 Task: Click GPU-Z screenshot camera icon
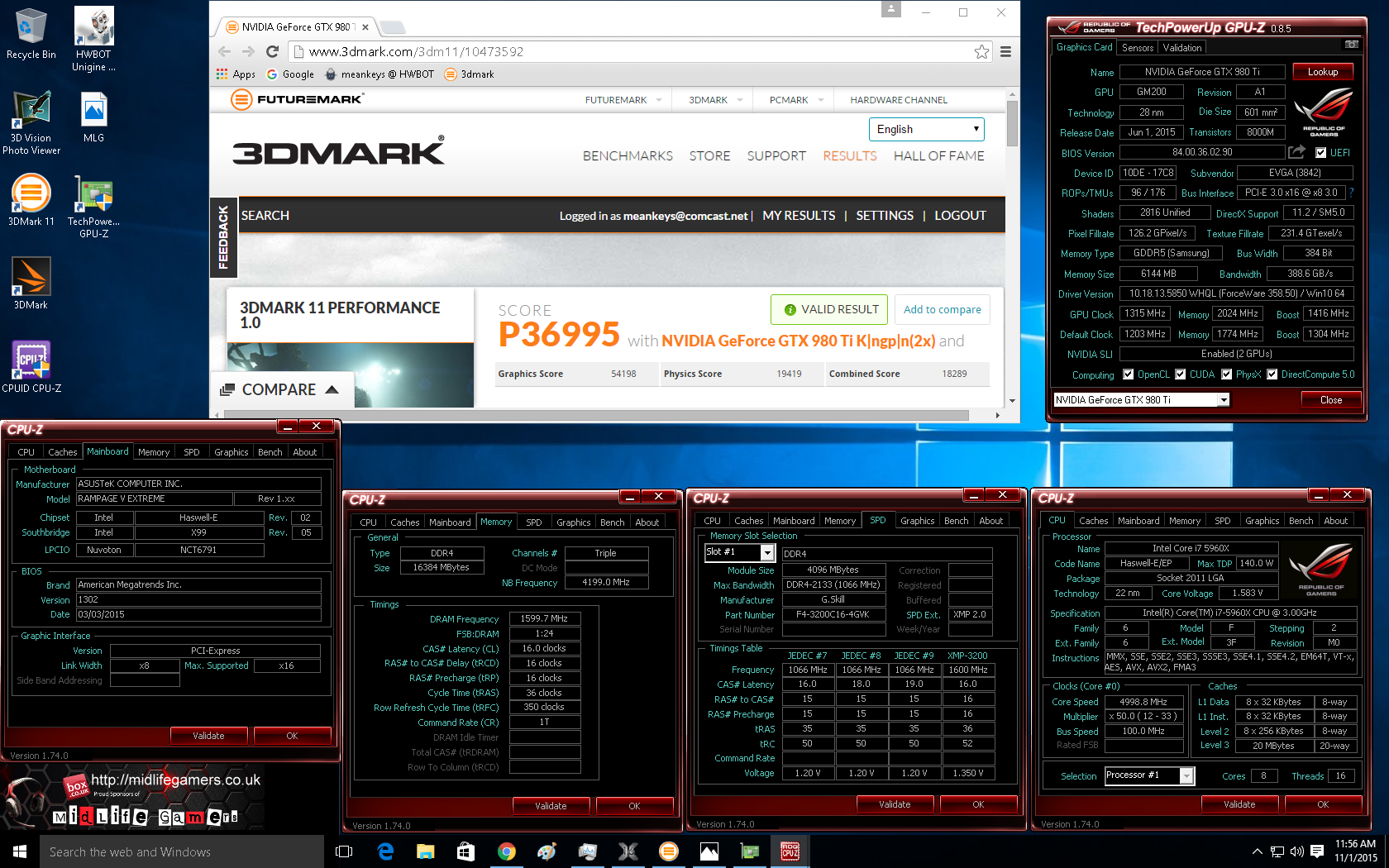pyautogui.click(x=1351, y=45)
